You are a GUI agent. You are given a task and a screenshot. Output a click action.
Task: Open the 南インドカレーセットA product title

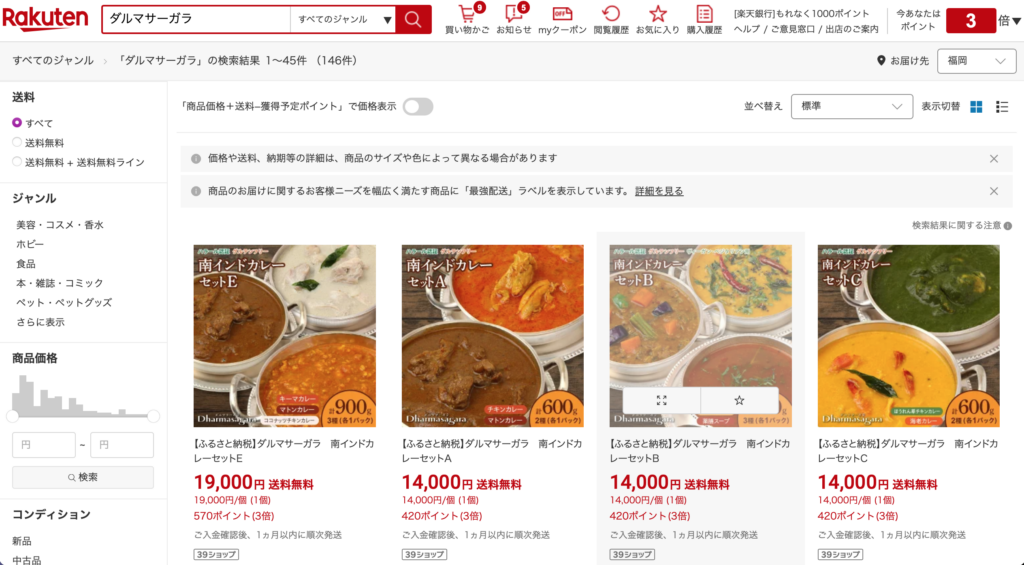492,451
